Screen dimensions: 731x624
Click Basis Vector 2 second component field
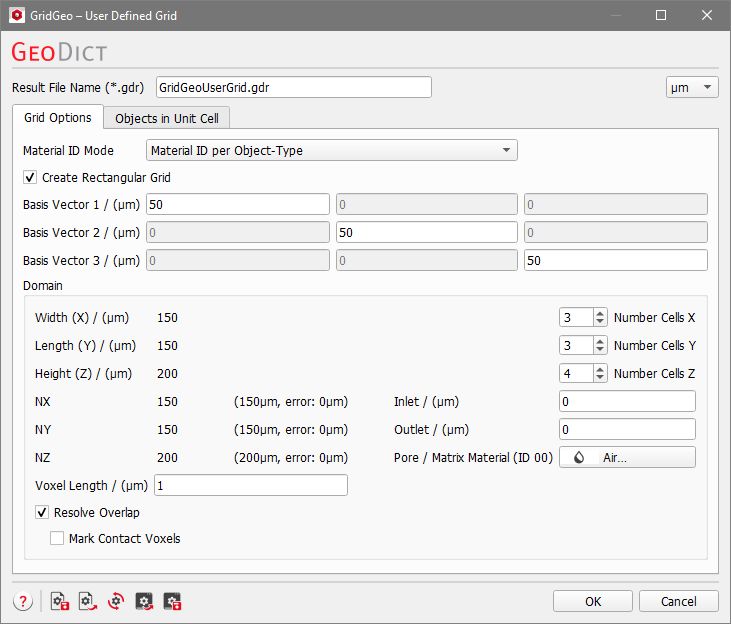pyautogui.click(x=427, y=232)
